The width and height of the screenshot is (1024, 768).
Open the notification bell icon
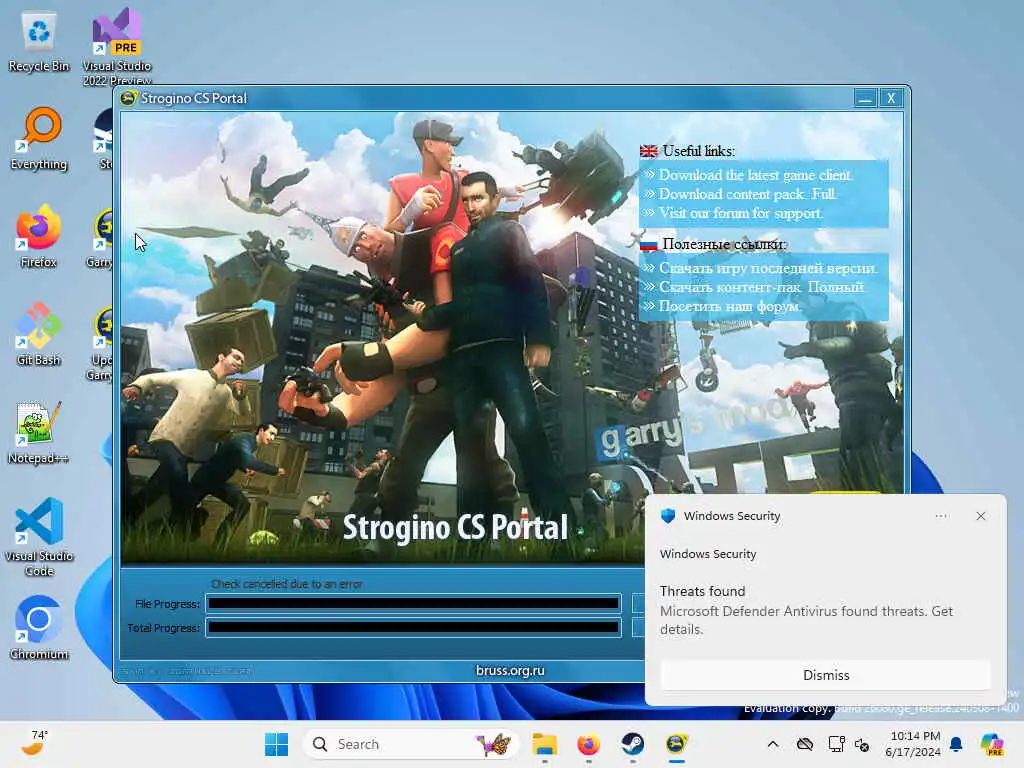pyautogui.click(x=956, y=744)
